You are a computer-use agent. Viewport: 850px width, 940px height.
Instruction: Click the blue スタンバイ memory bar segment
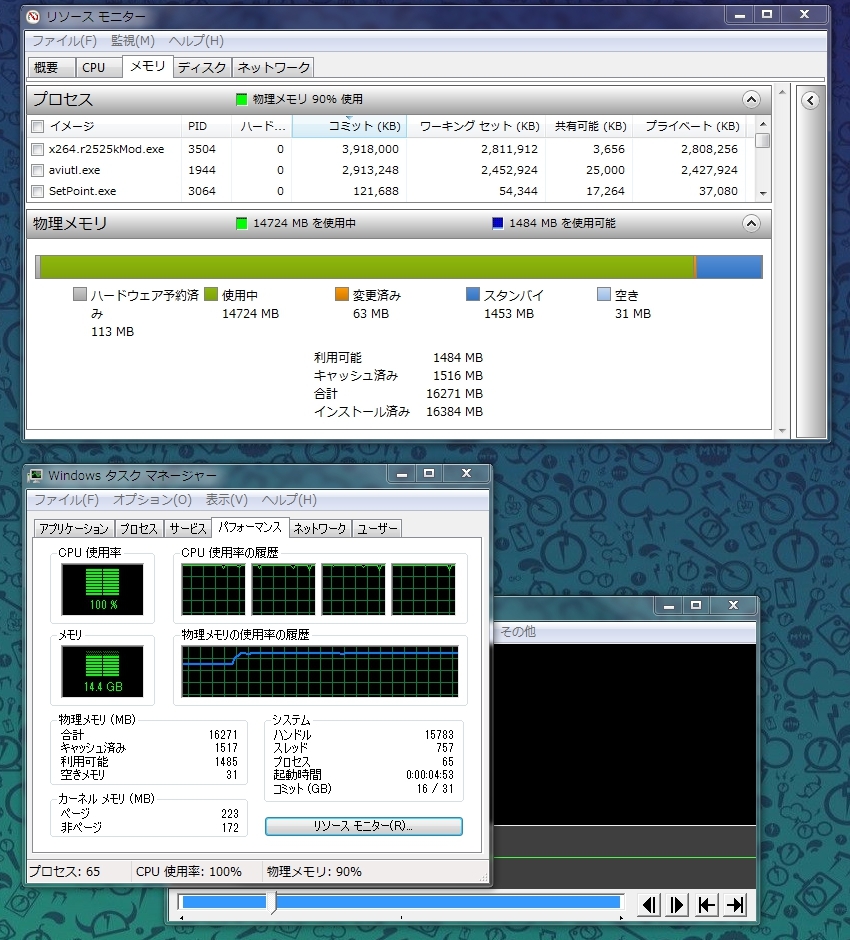click(x=730, y=267)
